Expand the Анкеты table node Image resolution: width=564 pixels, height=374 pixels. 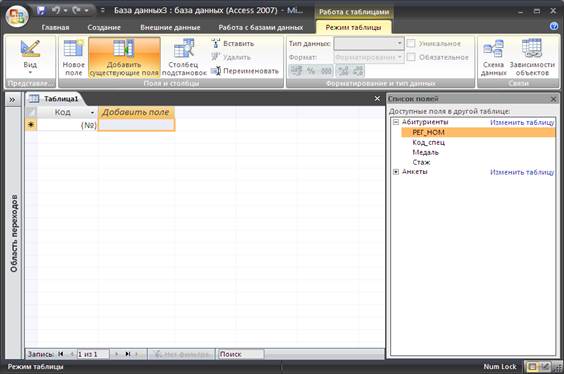click(x=396, y=172)
